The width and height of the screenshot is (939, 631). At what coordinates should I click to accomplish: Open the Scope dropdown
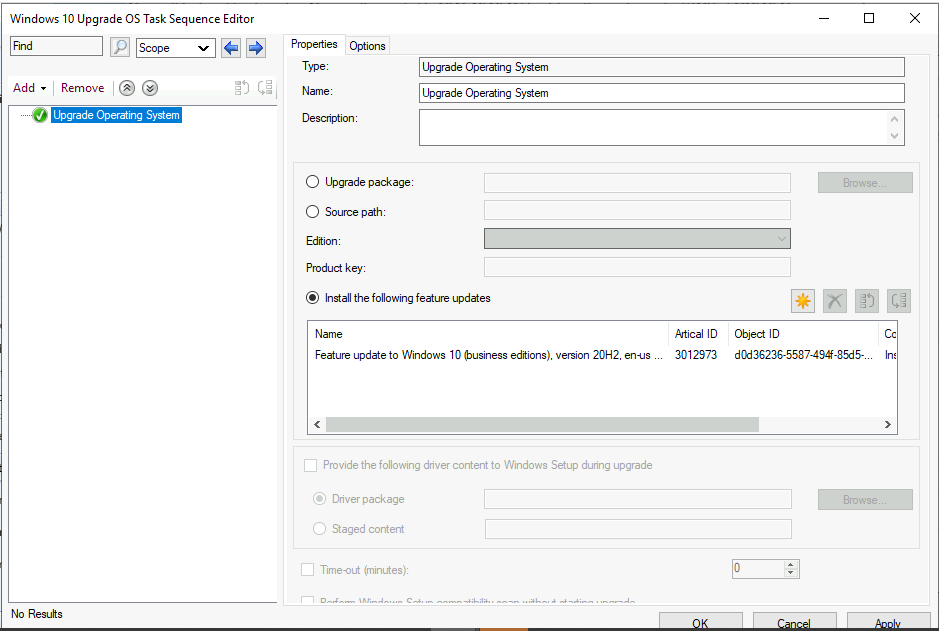[x=176, y=48]
